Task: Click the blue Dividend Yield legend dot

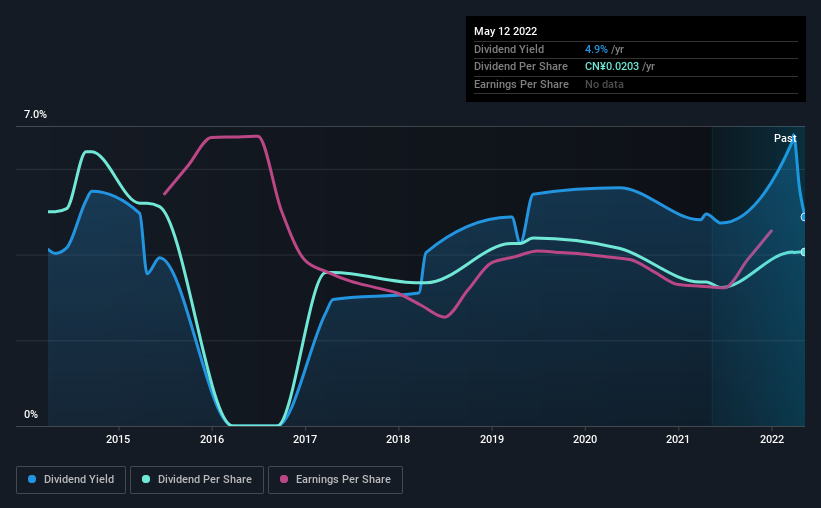Action: pyautogui.click(x=32, y=479)
